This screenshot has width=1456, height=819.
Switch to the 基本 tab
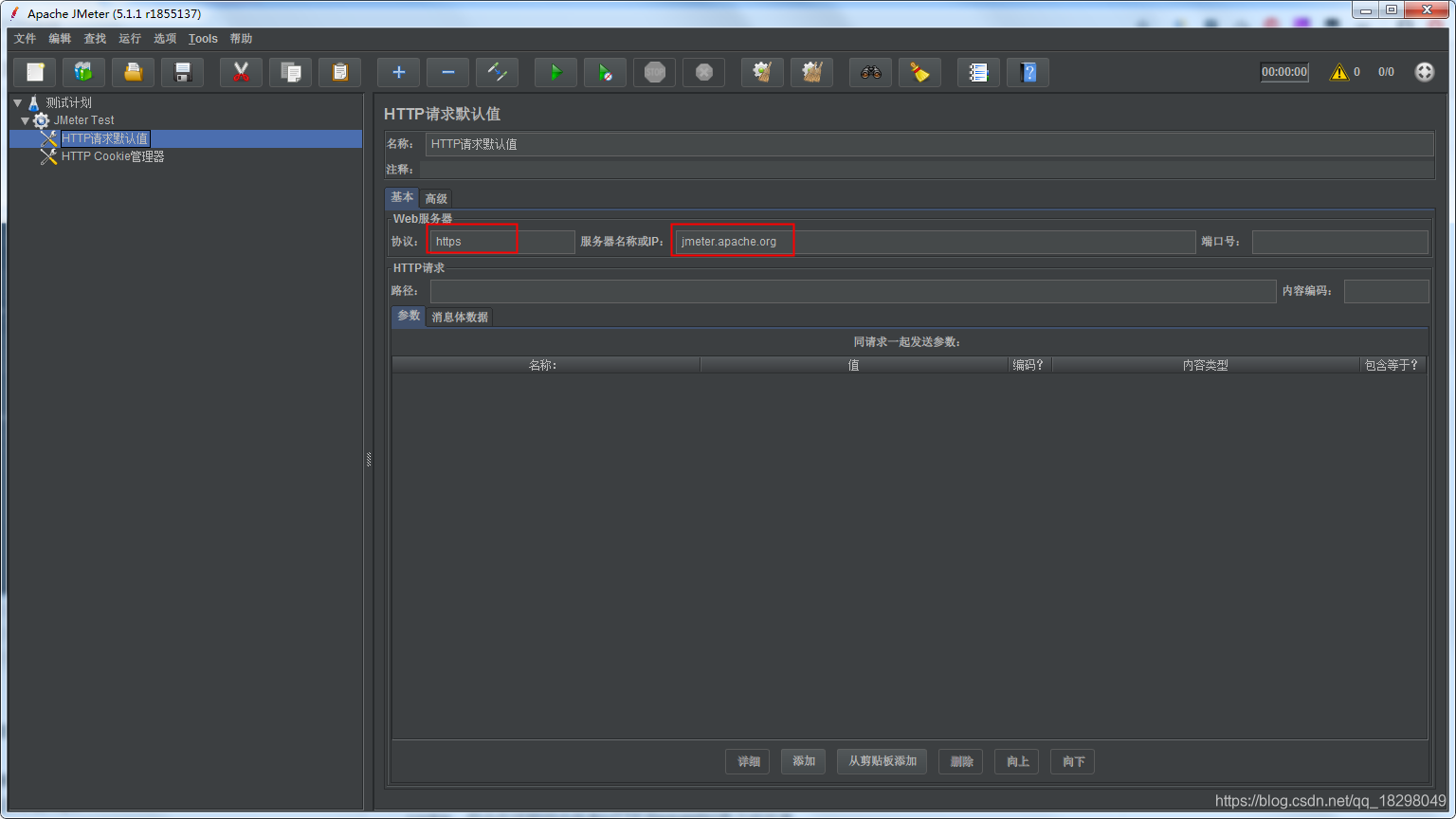click(402, 197)
